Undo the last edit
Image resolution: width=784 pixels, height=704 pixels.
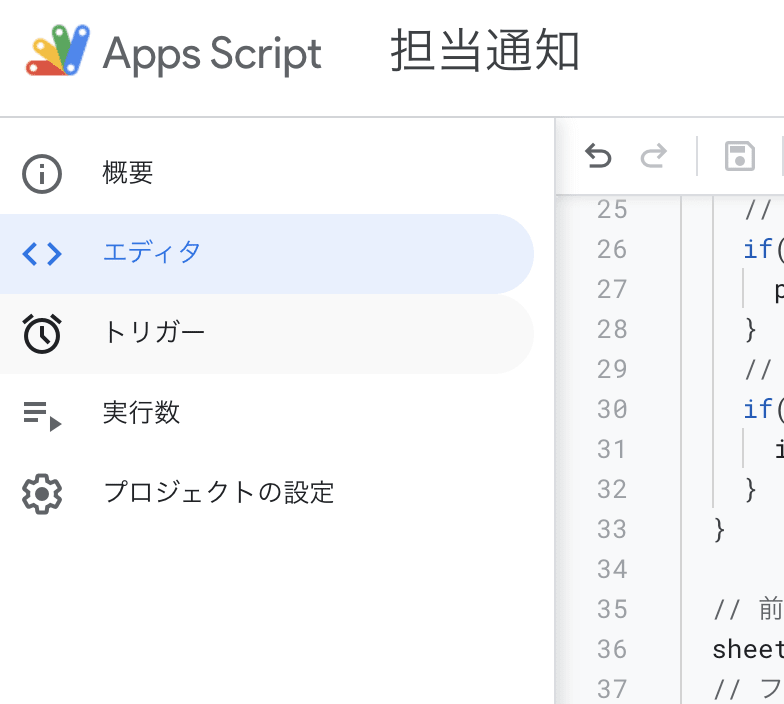click(x=598, y=156)
